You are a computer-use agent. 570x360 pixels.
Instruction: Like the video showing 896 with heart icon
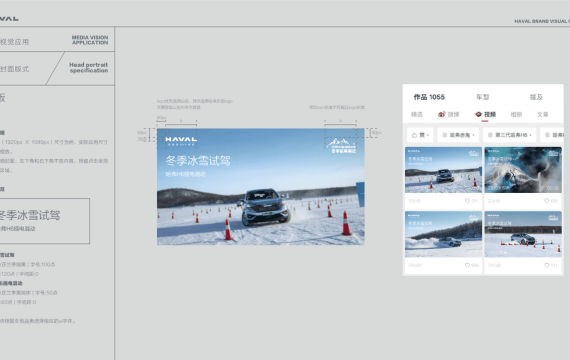point(467,265)
